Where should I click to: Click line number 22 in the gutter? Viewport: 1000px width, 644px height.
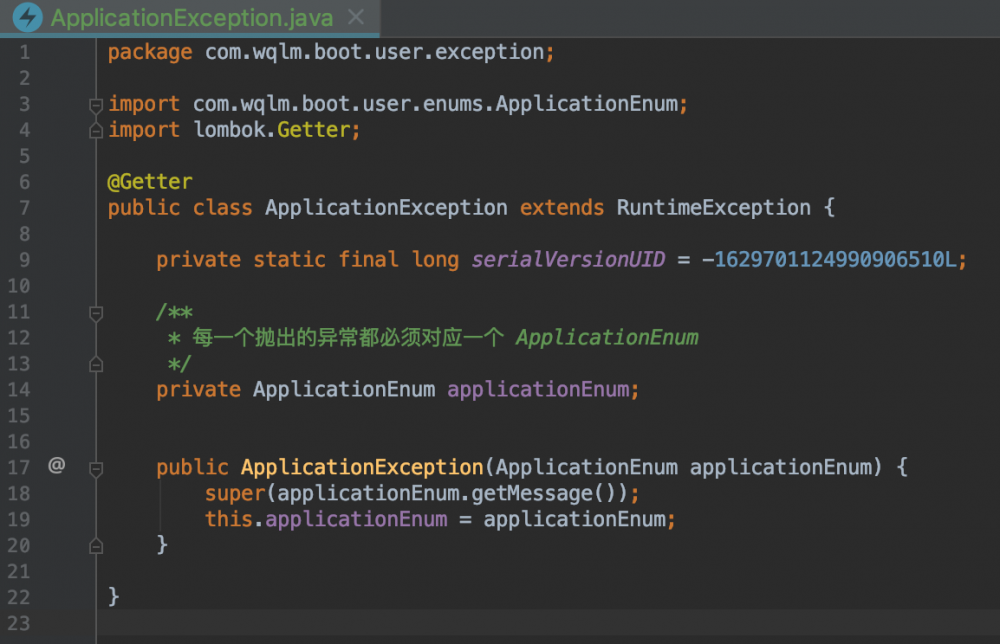[19, 597]
